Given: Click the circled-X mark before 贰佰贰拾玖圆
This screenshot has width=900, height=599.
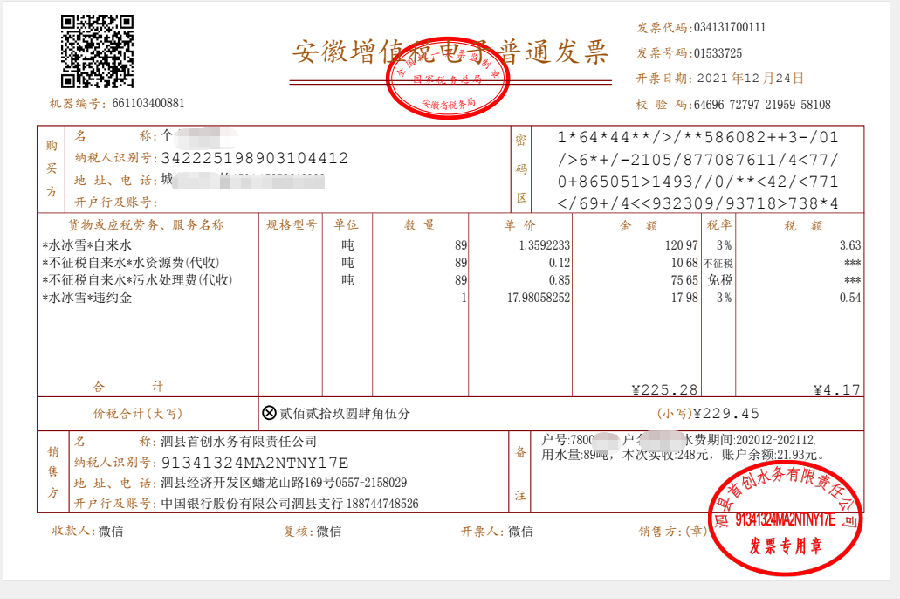Looking at the screenshot, I should pyautogui.click(x=269, y=413).
